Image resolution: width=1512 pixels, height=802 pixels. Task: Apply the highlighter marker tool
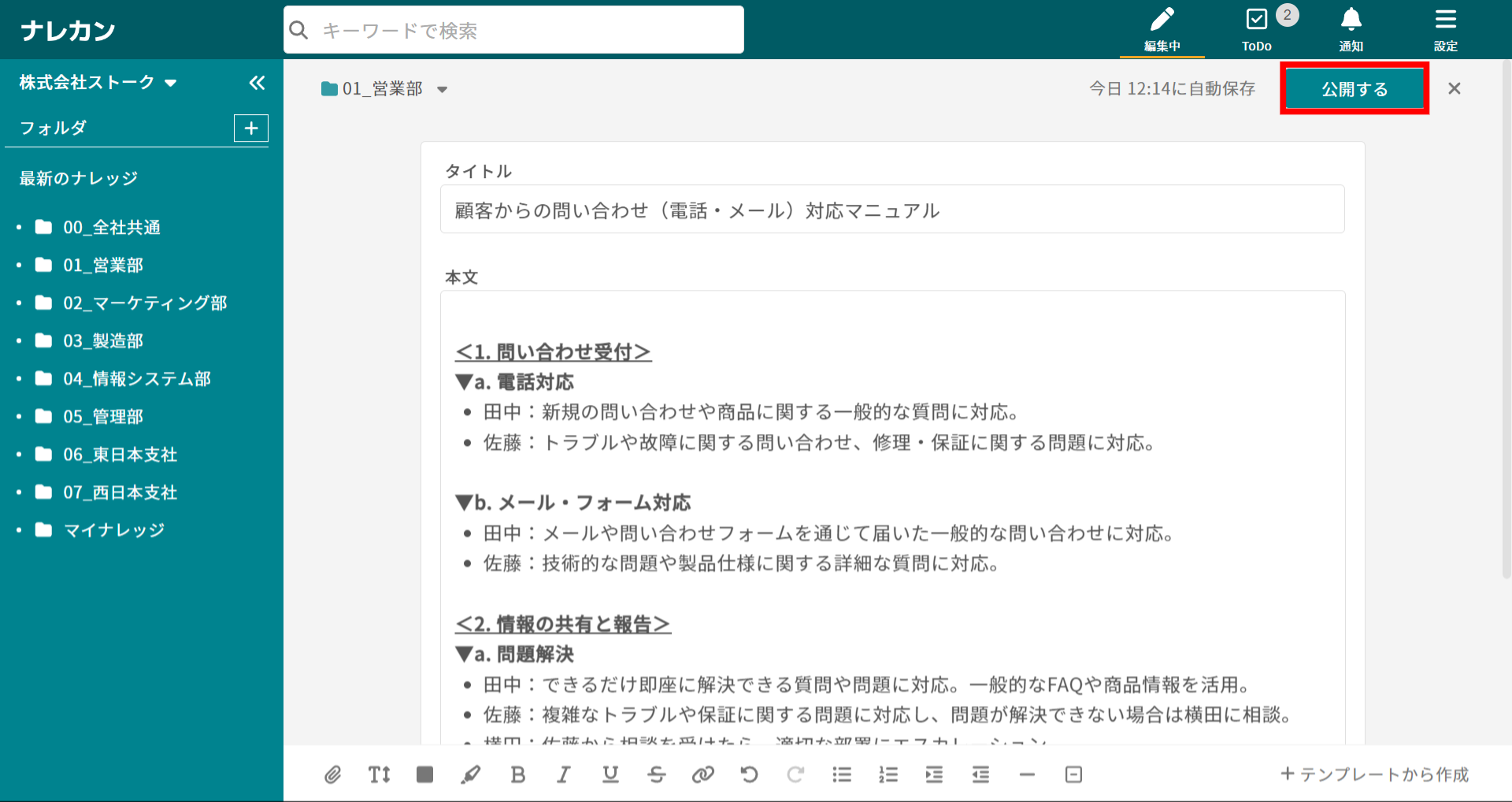click(x=471, y=775)
